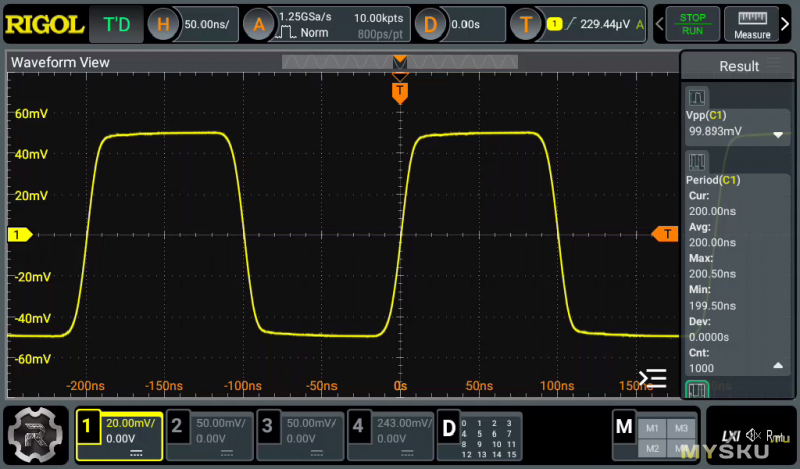Click the Vpp measurement waveform icon
Image resolution: width=800 pixels, height=469 pixels.
click(697, 98)
